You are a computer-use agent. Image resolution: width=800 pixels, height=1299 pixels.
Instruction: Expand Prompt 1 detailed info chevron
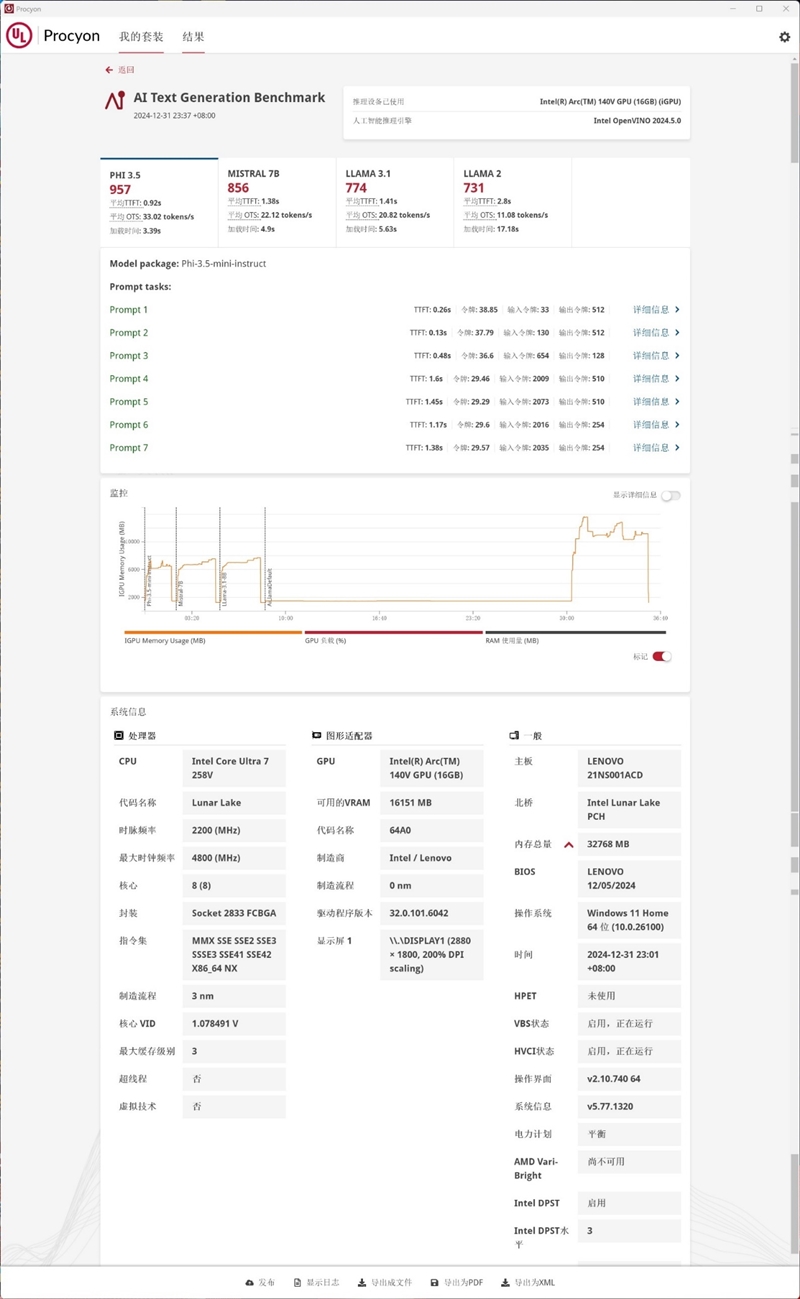(677, 310)
